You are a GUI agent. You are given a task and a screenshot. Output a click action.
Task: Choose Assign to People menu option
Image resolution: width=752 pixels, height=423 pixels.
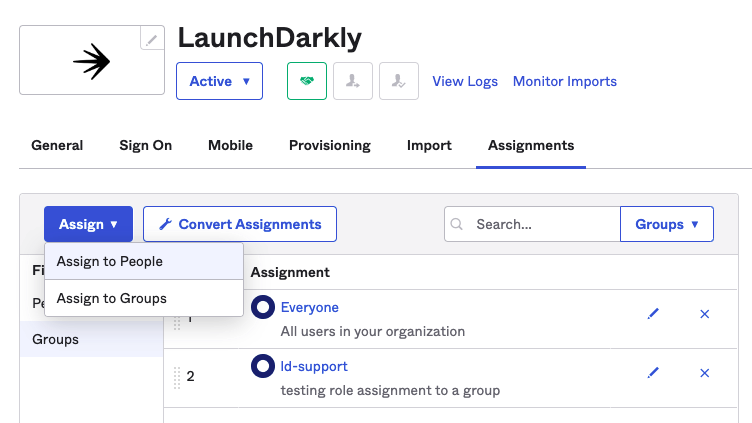point(110,261)
